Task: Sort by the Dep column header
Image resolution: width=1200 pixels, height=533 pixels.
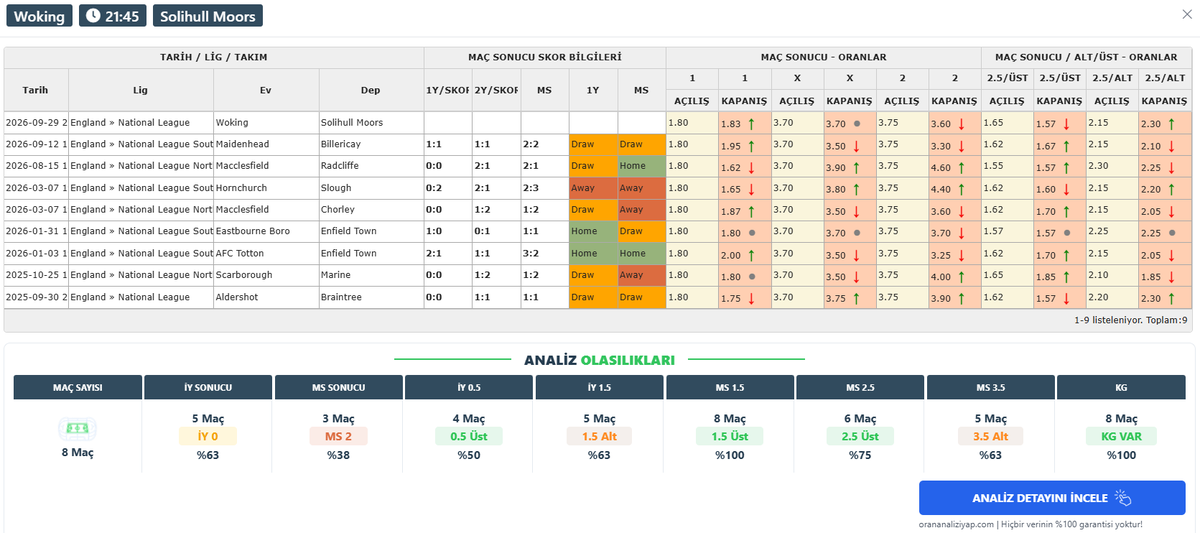Action: click(371, 90)
